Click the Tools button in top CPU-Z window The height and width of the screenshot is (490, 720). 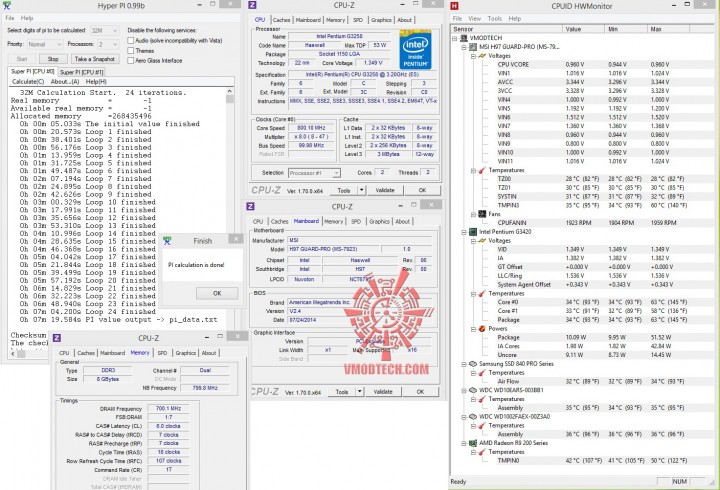pyautogui.click(x=343, y=190)
